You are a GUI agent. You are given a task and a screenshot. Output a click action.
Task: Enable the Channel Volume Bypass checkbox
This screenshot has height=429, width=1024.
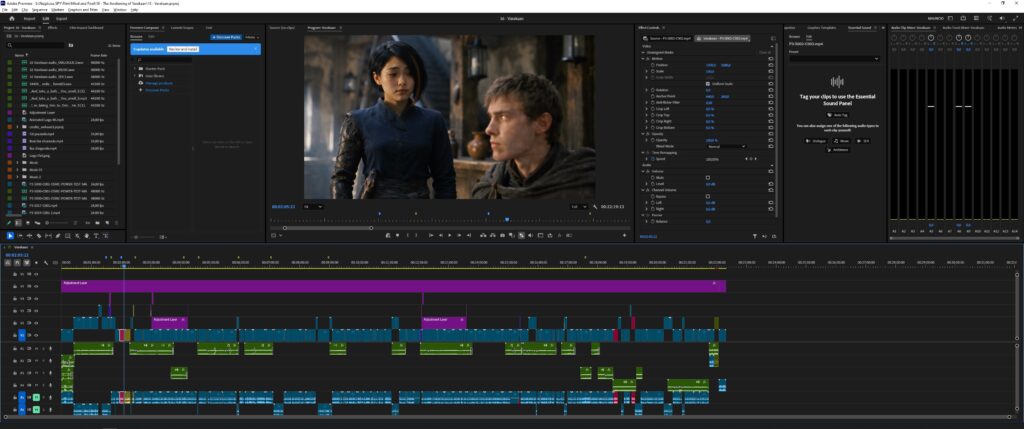coord(708,197)
